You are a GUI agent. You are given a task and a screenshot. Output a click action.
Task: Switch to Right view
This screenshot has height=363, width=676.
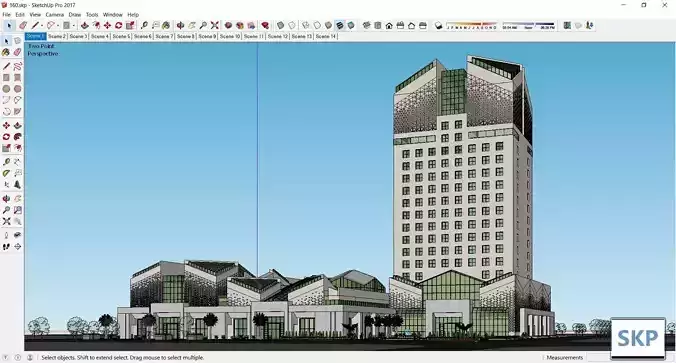tap(400, 25)
